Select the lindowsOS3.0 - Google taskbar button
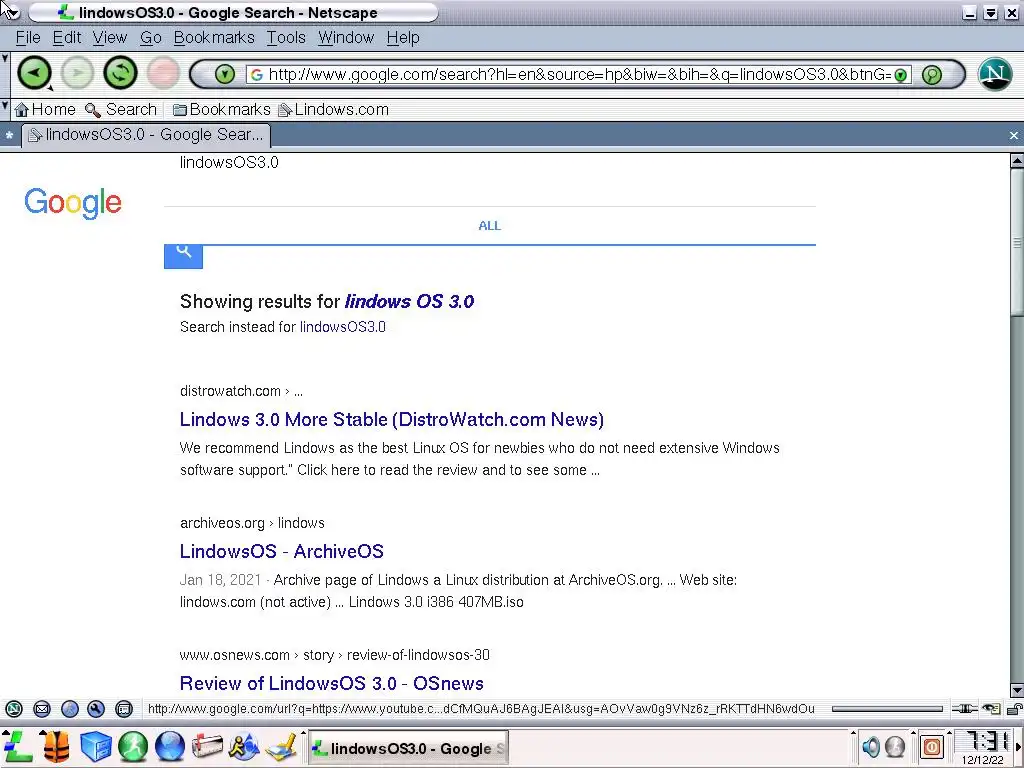 408,748
